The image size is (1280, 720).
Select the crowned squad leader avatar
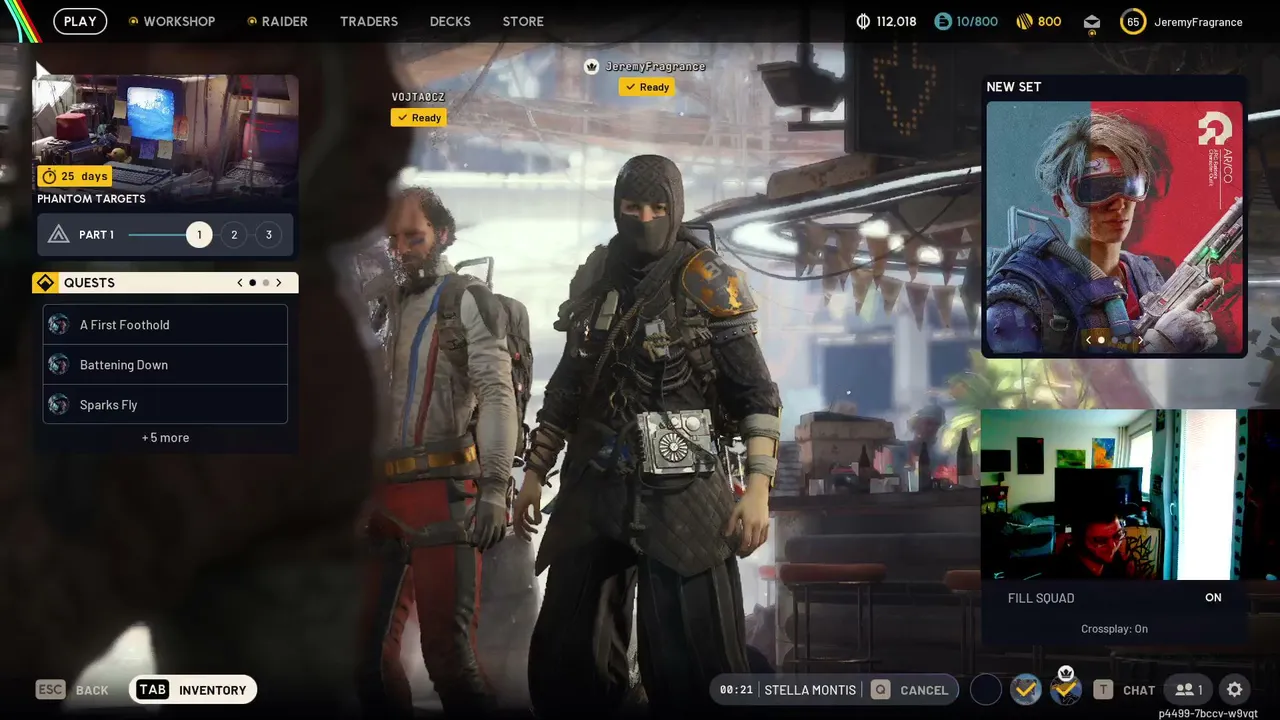[1066, 689]
